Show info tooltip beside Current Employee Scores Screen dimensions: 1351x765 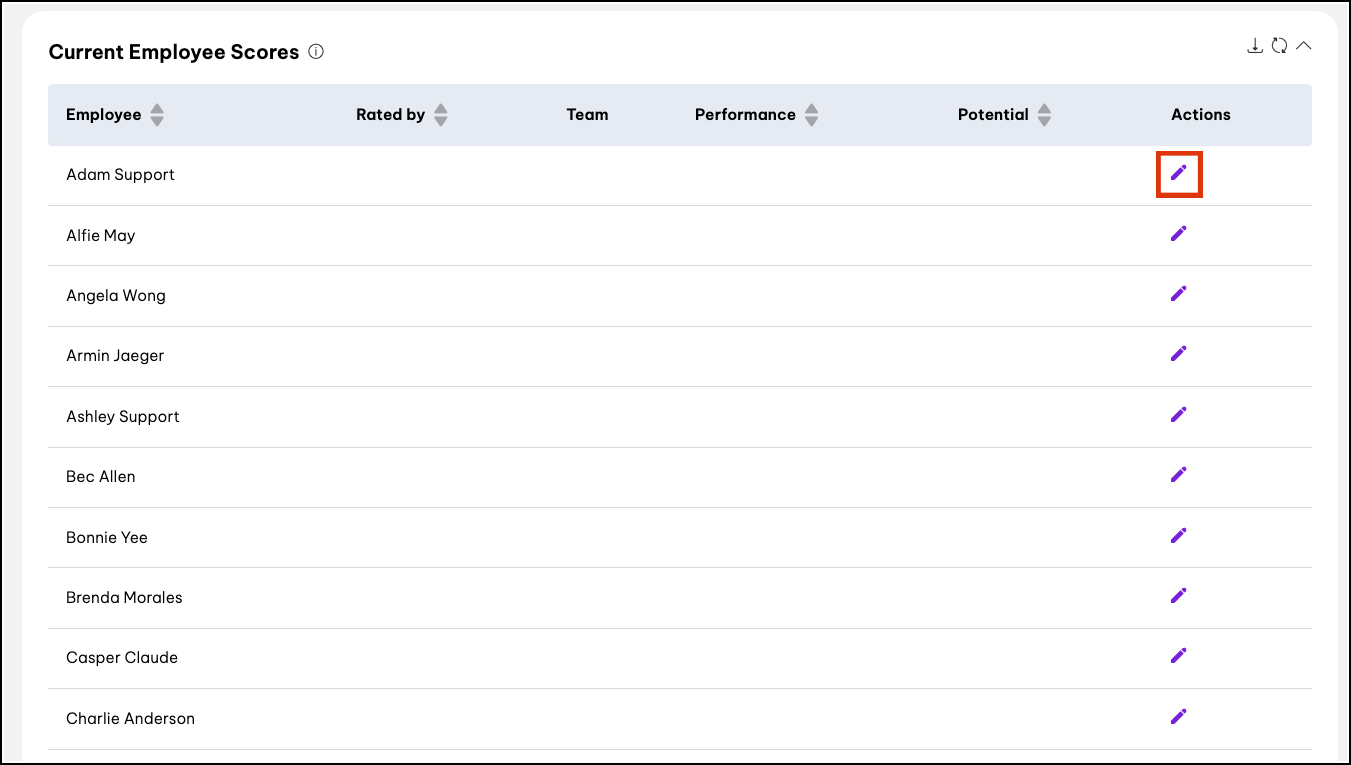[316, 52]
